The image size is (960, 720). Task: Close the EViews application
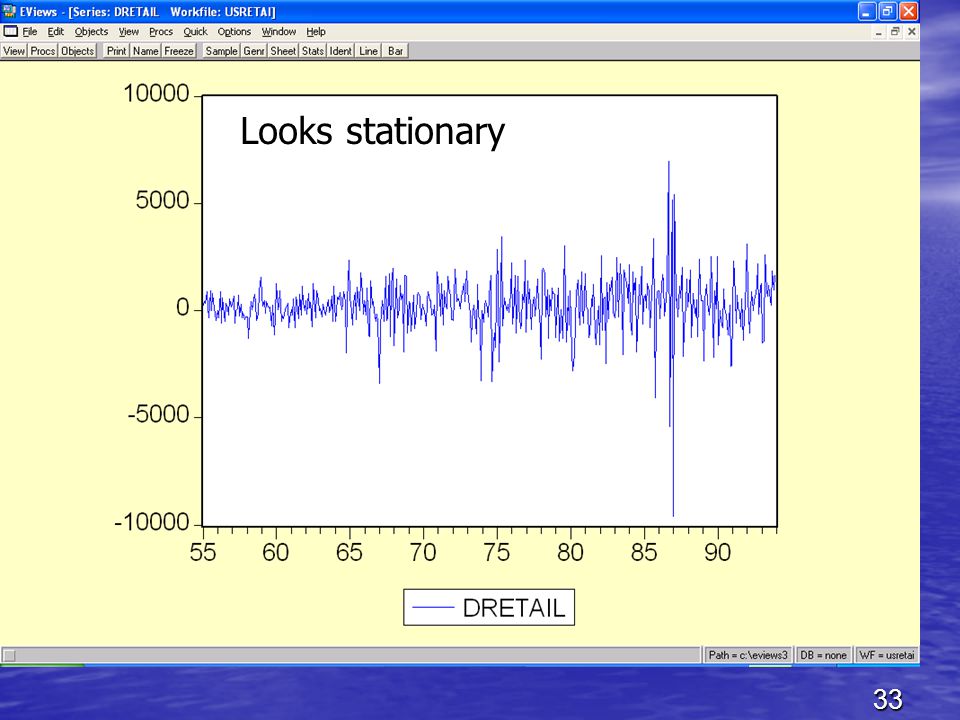point(909,12)
